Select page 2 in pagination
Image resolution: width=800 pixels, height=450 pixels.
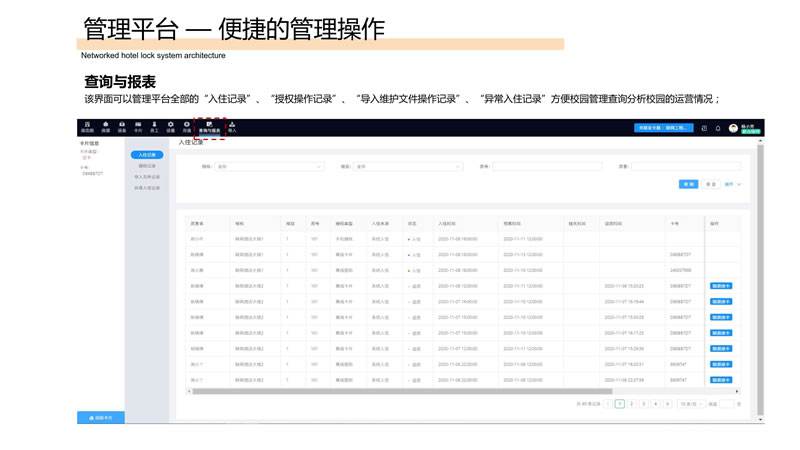click(x=632, y=404)
